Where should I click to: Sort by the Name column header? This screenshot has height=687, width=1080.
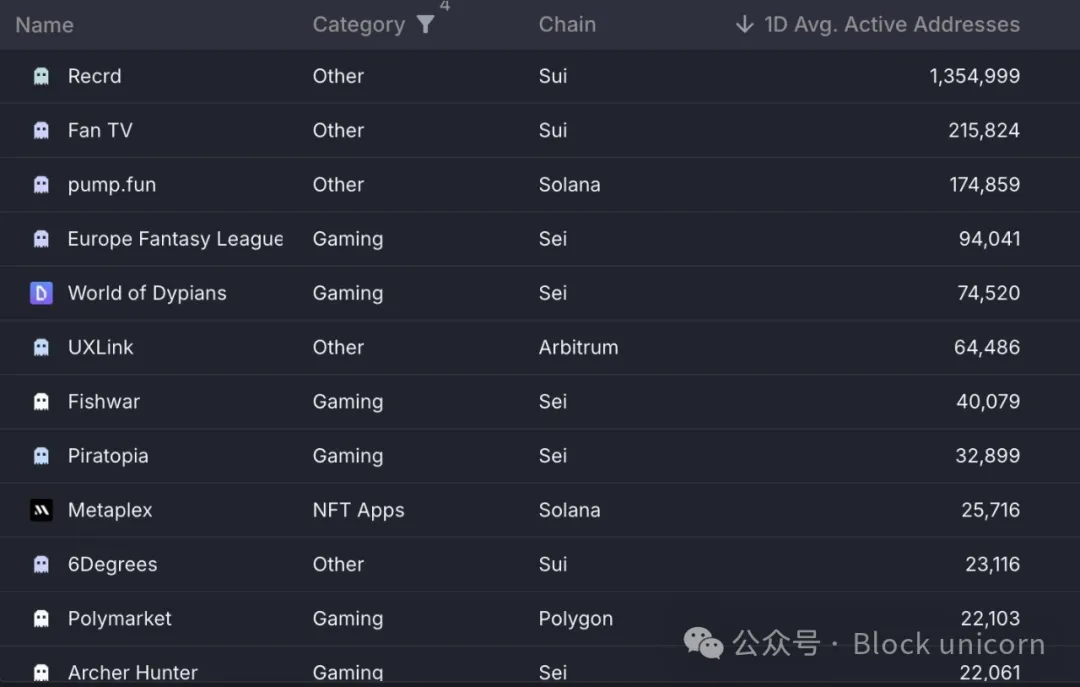click(x=44, y=25)
